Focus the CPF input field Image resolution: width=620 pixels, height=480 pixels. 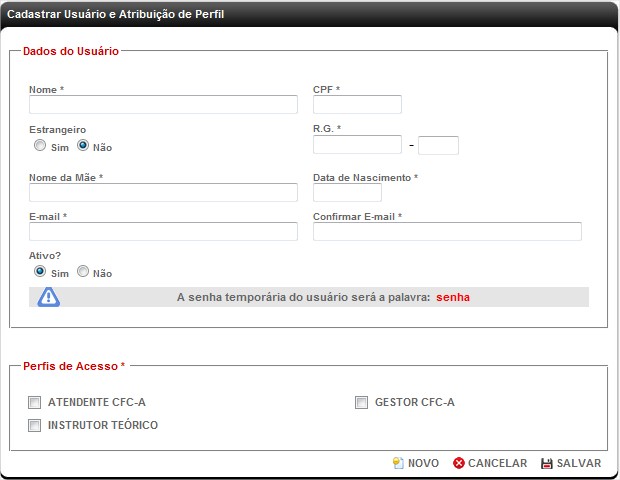coord(357,105)
